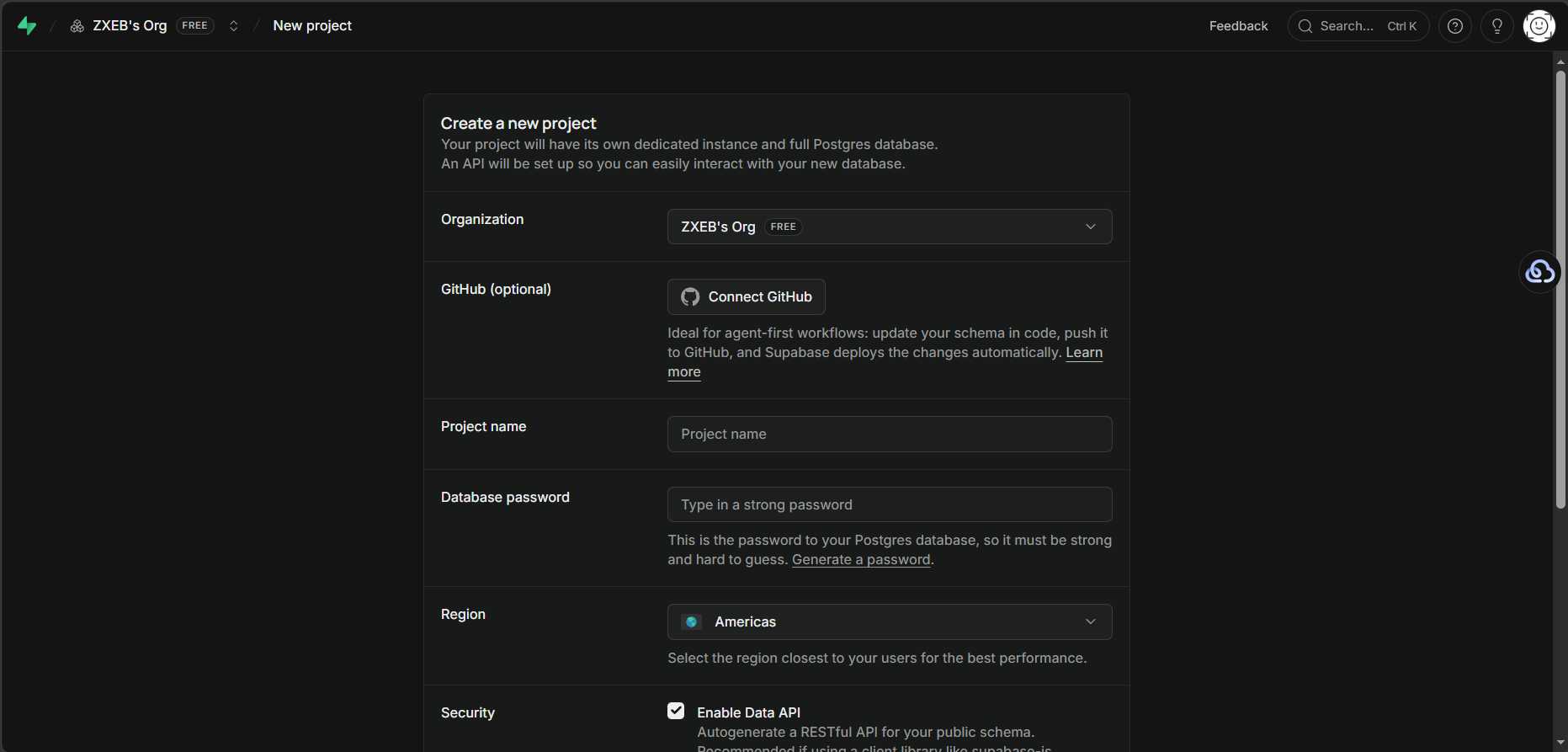This screenshot has width=1568, height=752.
Task: Click the New project breadcrumb
Action: click(x=312, y=26)
